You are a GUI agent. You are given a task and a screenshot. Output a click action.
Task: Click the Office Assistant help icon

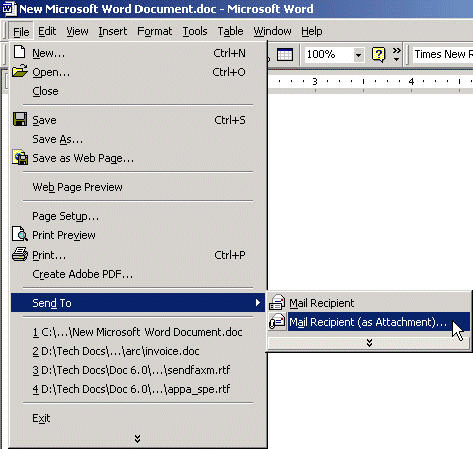378,54
